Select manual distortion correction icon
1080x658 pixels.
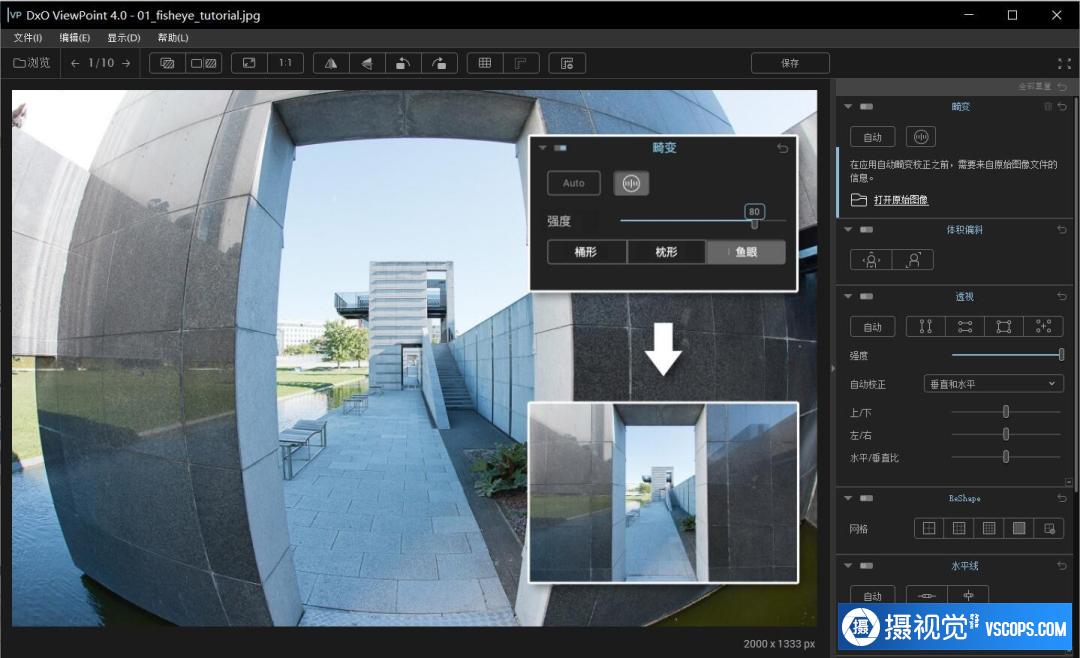pos(921,137)
